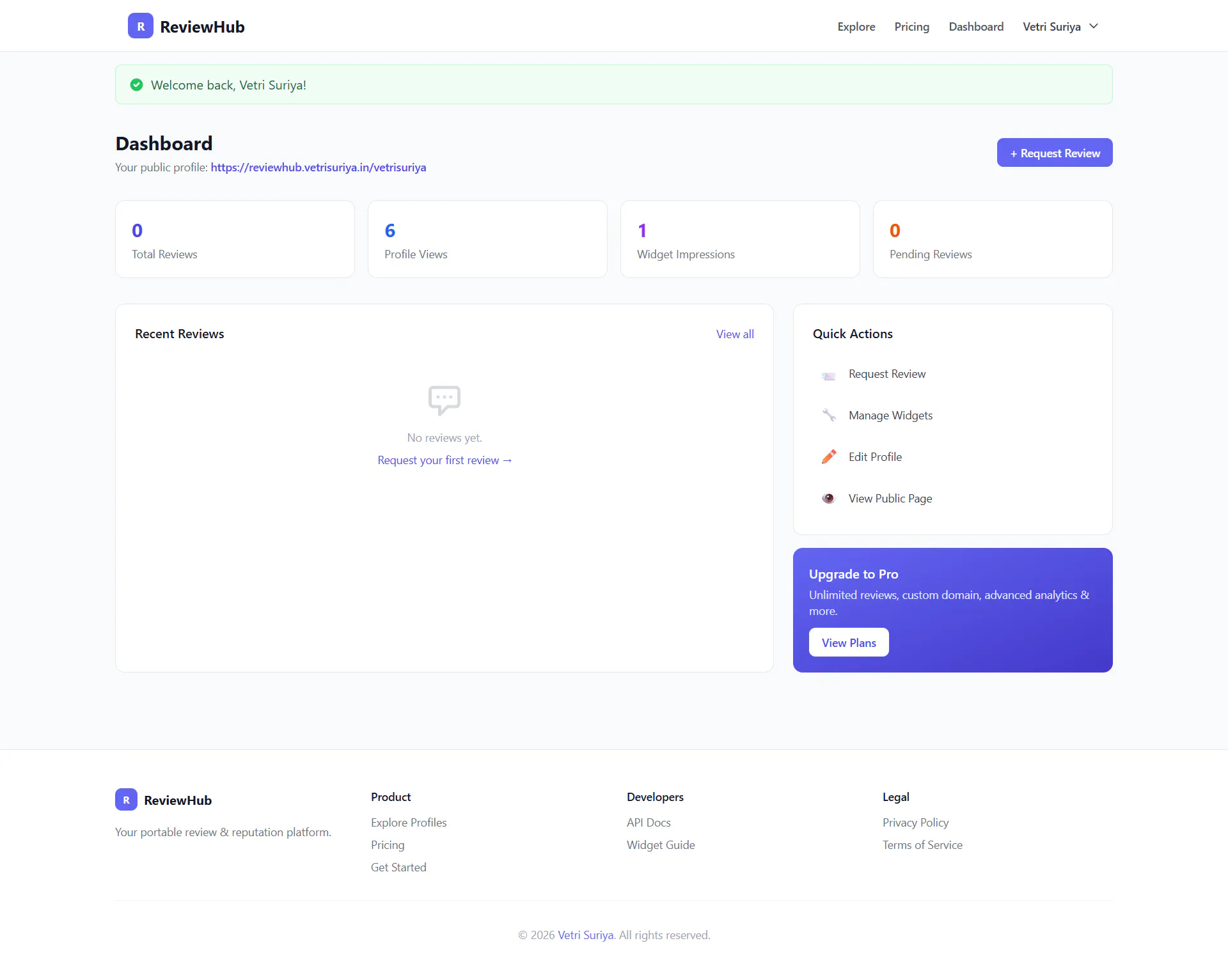This screenshot has height=980, width=1228.
Task: Go to Dashboard in the top navigation
Action: (x=976, y=26)
